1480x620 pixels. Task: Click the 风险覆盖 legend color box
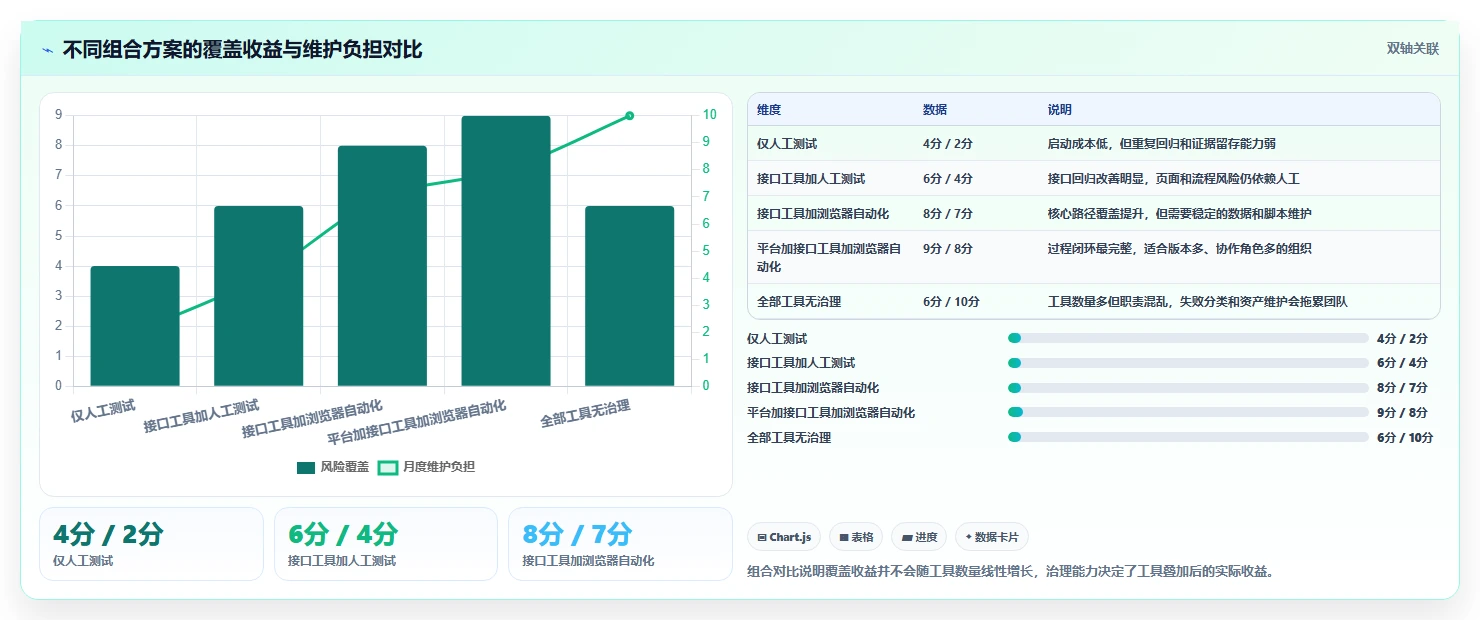[306, 467]
